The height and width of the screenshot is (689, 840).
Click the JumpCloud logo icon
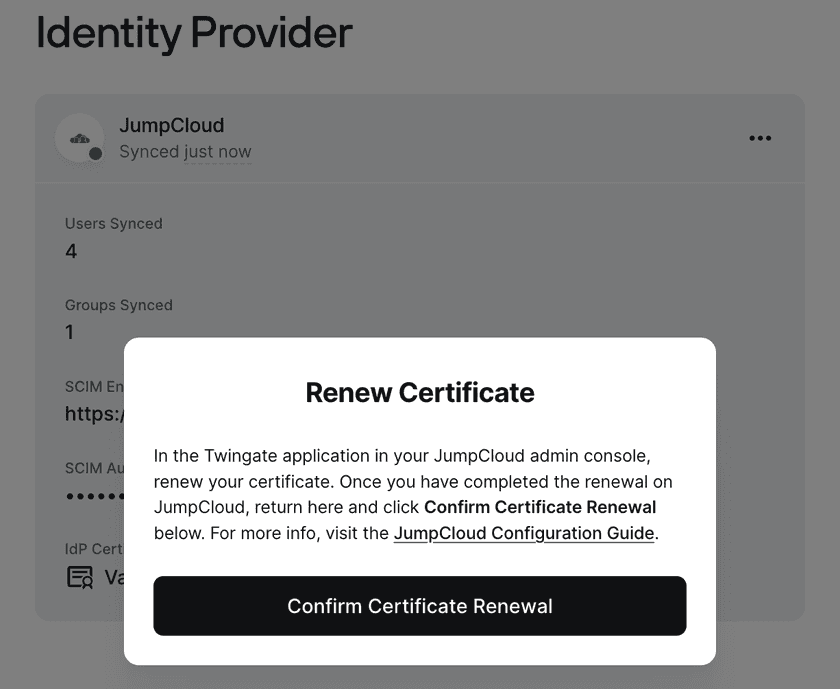[79, 138]
